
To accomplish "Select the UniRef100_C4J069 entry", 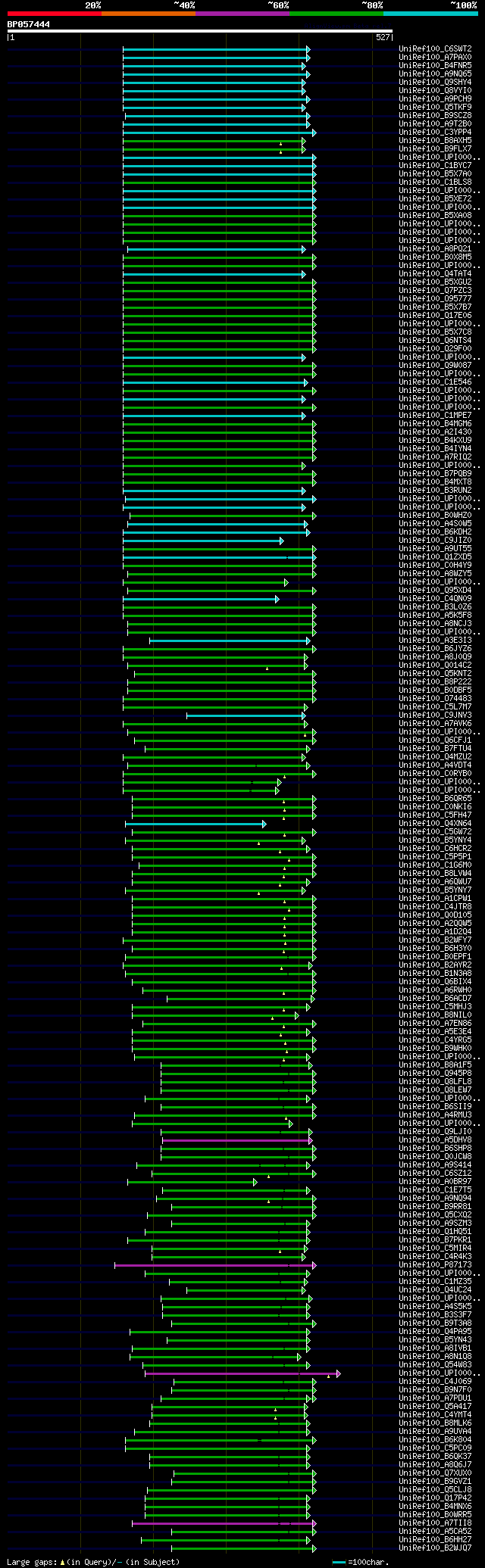I will 435,1382.
